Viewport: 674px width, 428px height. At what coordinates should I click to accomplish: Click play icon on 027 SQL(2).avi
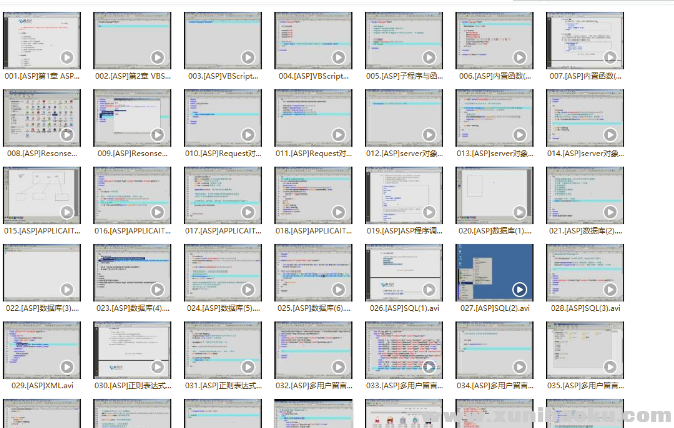[519, 290]
